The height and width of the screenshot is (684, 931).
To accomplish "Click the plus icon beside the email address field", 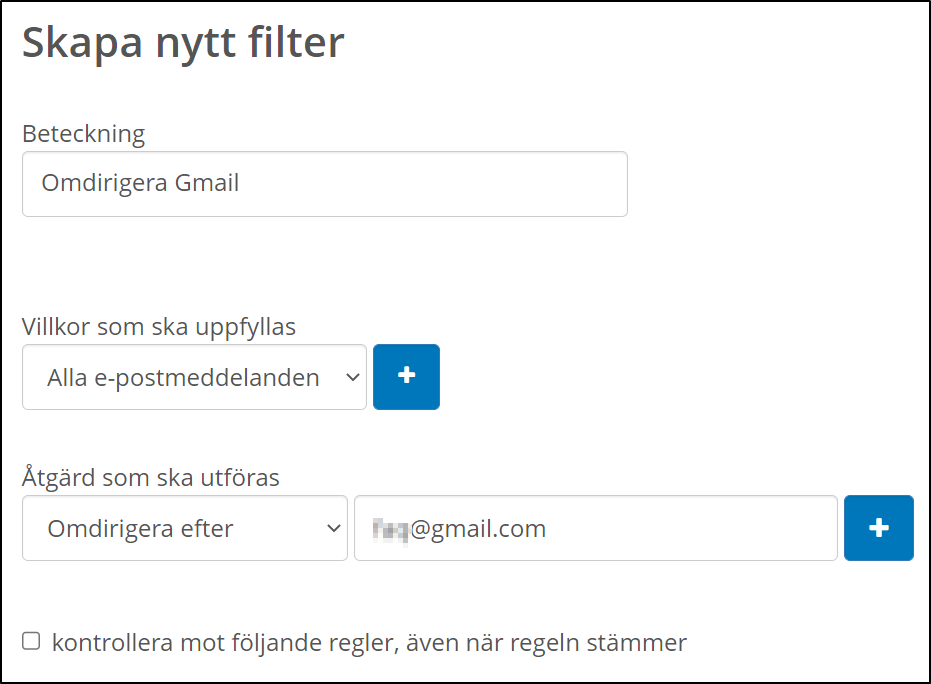I will [x=878, y=528].
